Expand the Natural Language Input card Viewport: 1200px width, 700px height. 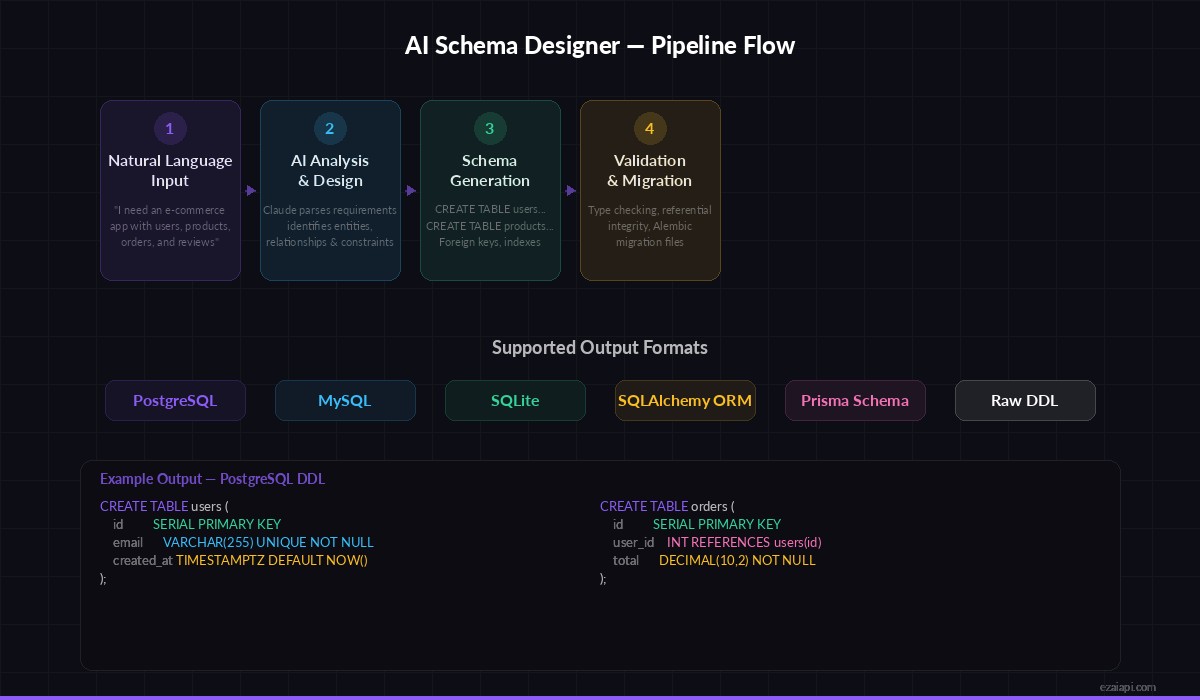click(x=170, y=190)
